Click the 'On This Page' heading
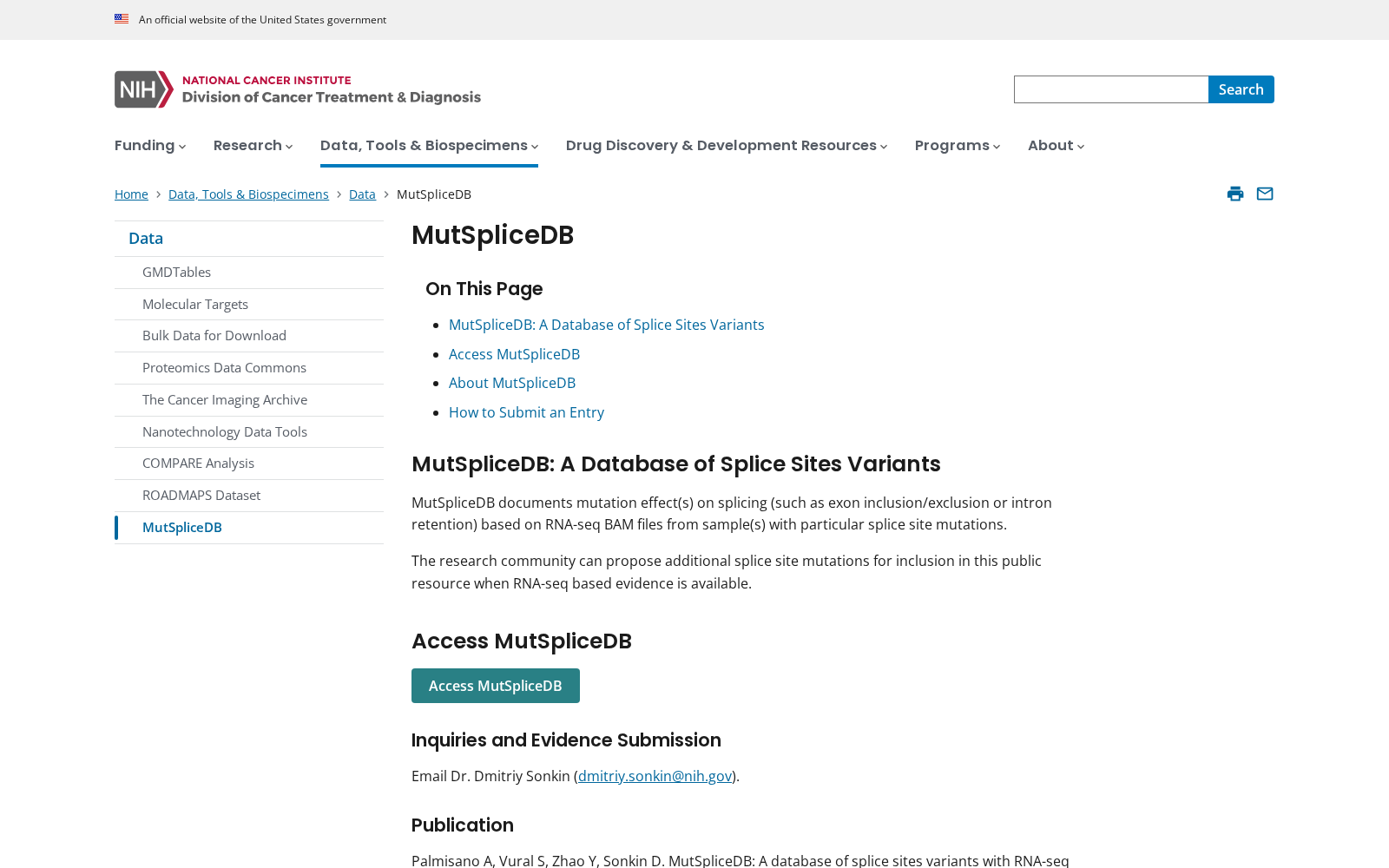Viewport: 1389px width, 868px height. 484,289
